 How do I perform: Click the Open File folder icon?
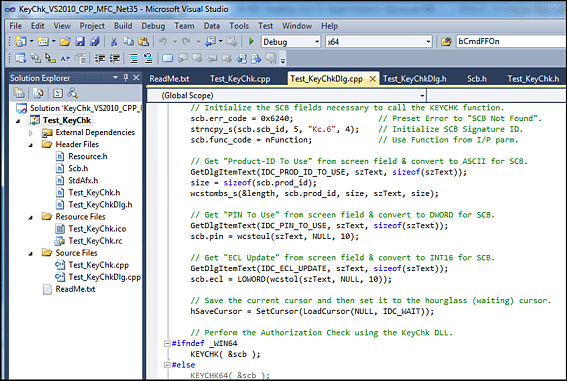(x=65, y=42)
